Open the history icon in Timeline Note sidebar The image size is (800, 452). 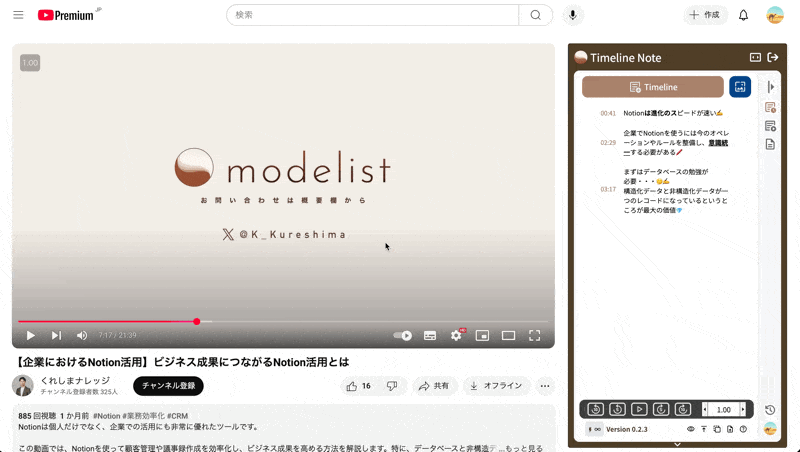(x=770, y=410)
